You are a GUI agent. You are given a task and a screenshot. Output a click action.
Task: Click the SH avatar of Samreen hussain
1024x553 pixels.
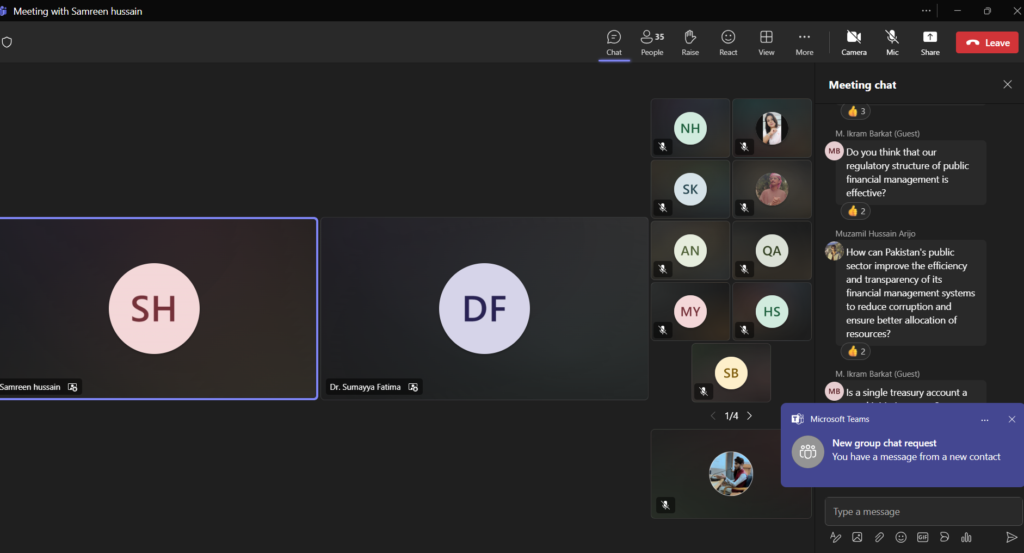tap(154, 308)
